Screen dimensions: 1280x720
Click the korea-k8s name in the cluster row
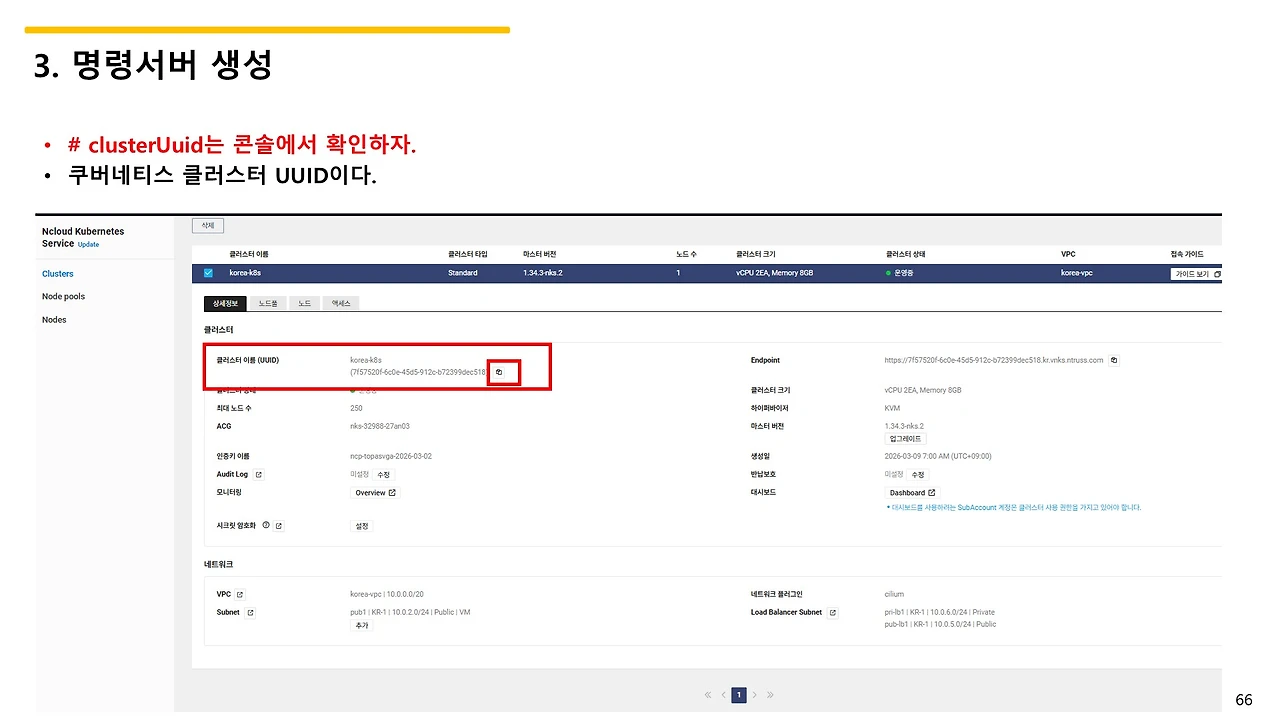pyautogui.click(x=245, y=273)
